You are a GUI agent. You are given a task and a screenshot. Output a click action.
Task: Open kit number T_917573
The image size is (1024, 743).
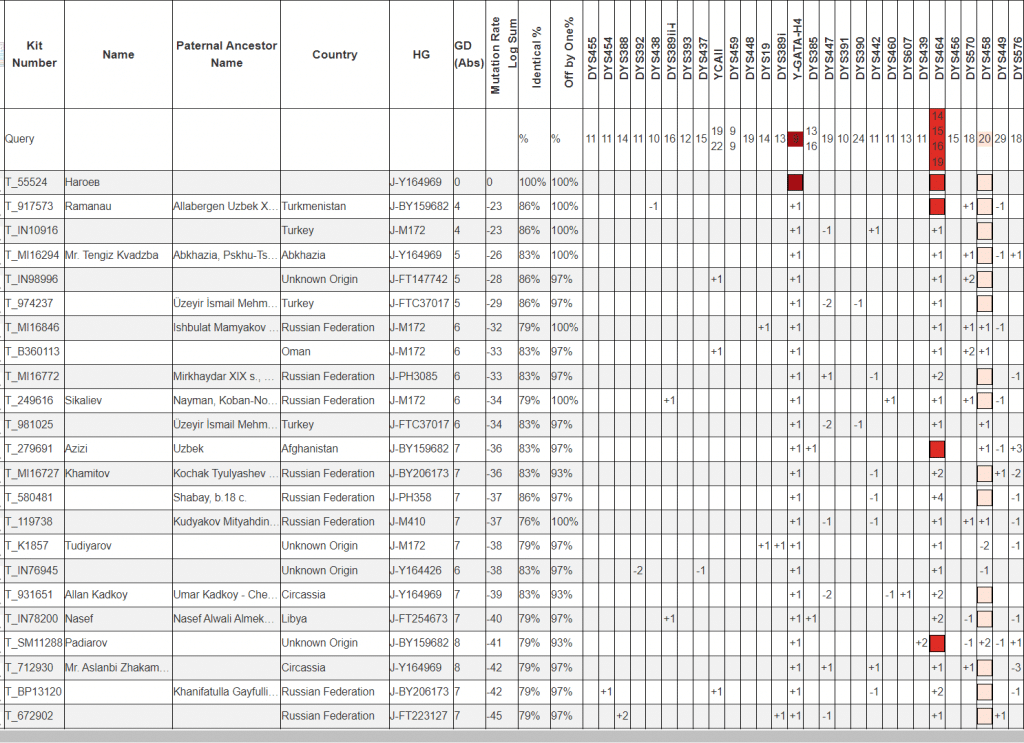coord(32,206)
